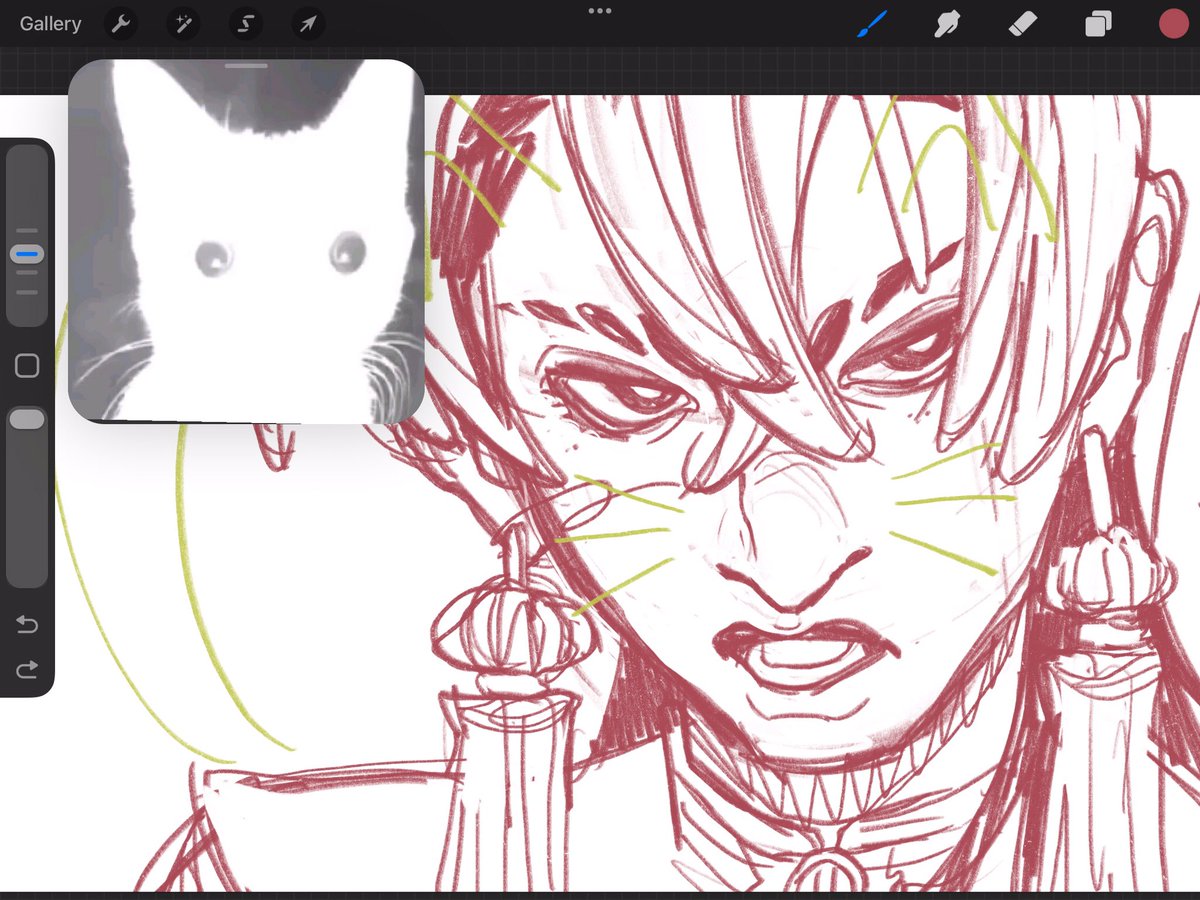Undo the last stroke
Screen dimensions: 1200x900
[x=27, y=625]
